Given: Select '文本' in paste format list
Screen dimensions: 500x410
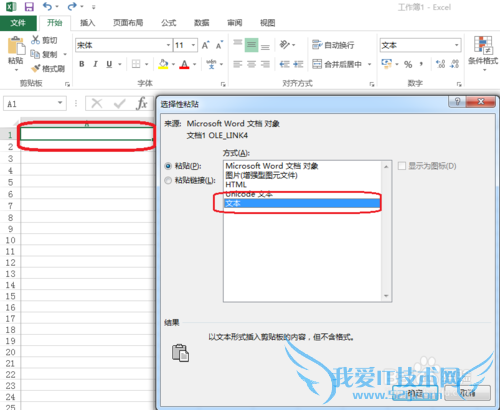Looking at the screenshot, I should (302, 203).
